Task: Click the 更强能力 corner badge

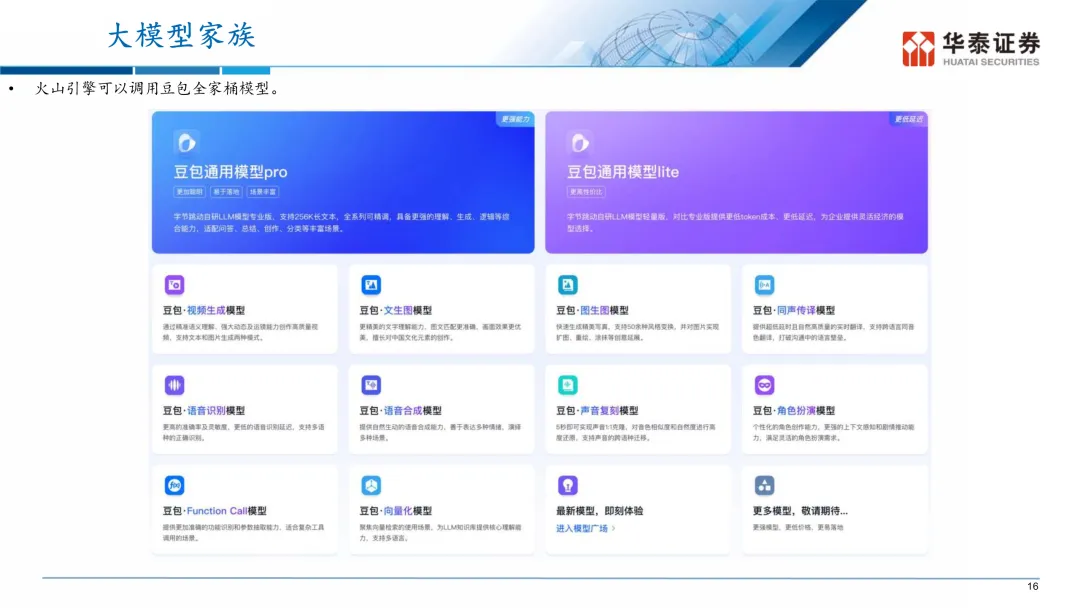Action: point(515,119)
